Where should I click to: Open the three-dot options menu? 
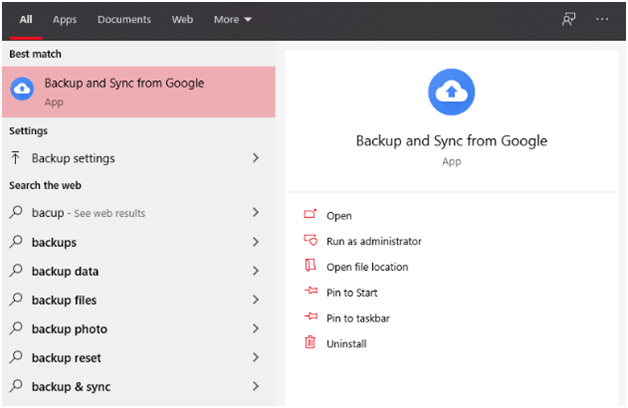tap(602, 19)
